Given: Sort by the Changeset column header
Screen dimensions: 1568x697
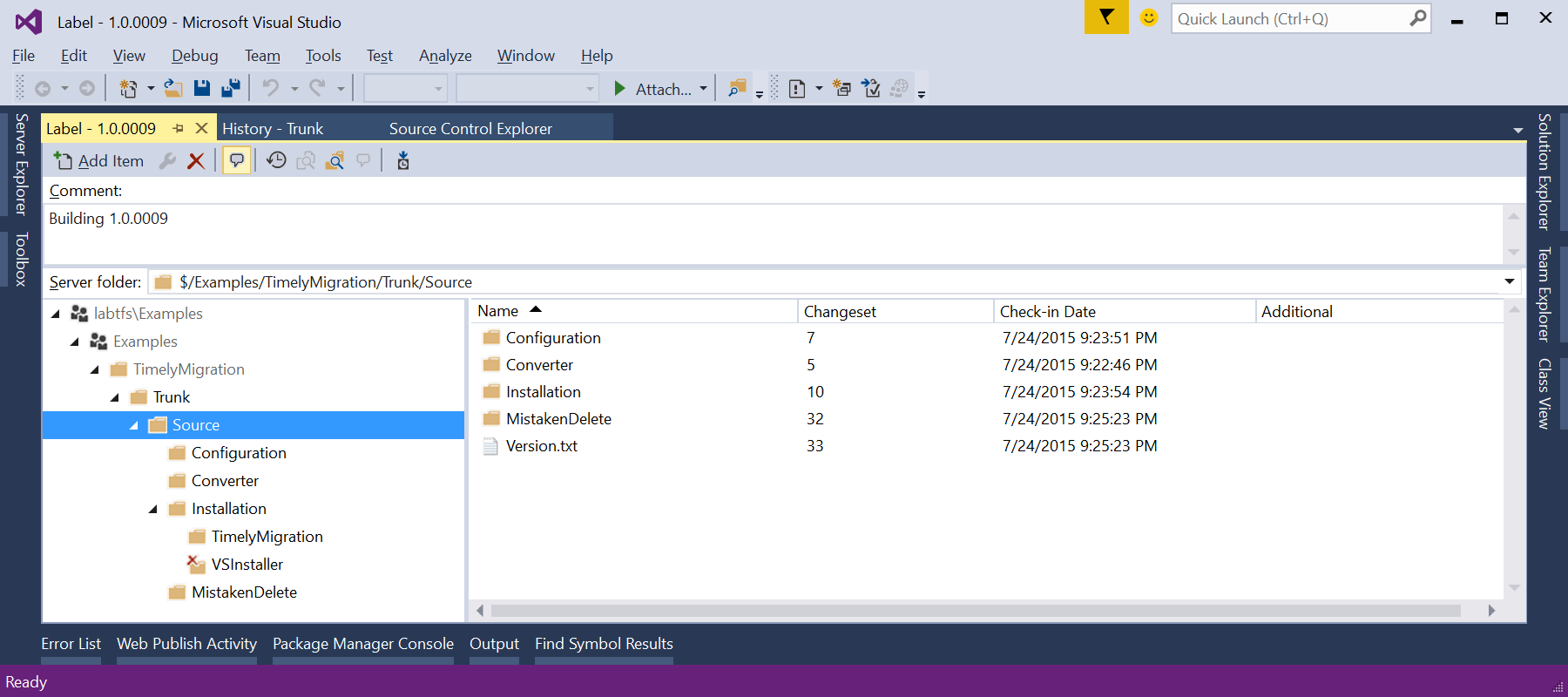Looking at the screenshot, I should pyautogui.click(x=896, y=311).
